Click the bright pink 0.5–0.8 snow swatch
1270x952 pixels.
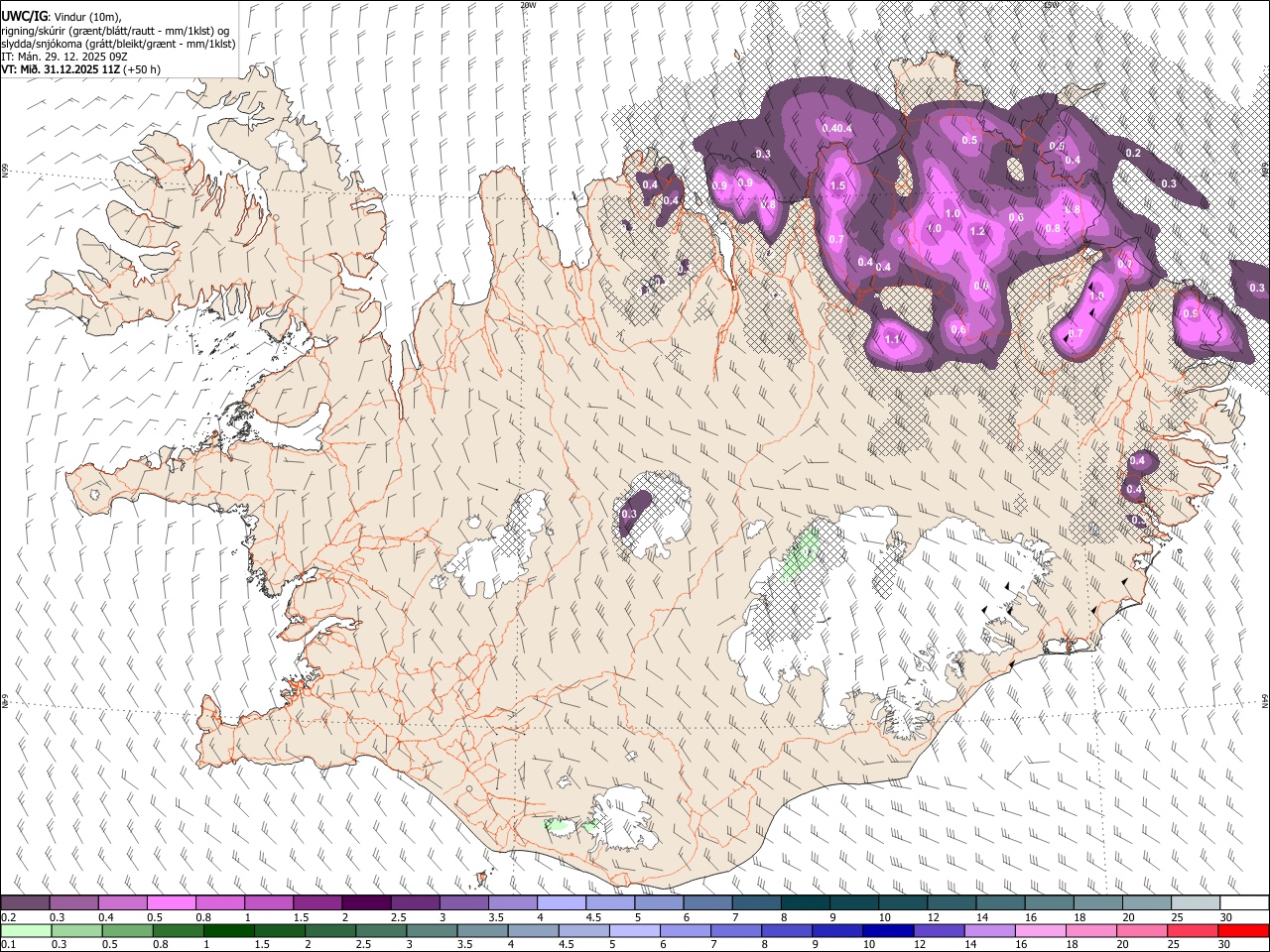coord(171,902)
